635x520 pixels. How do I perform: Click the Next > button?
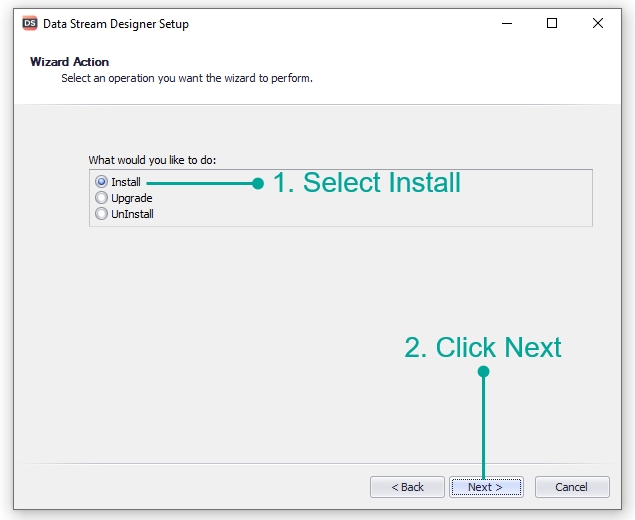coord(486,487)
